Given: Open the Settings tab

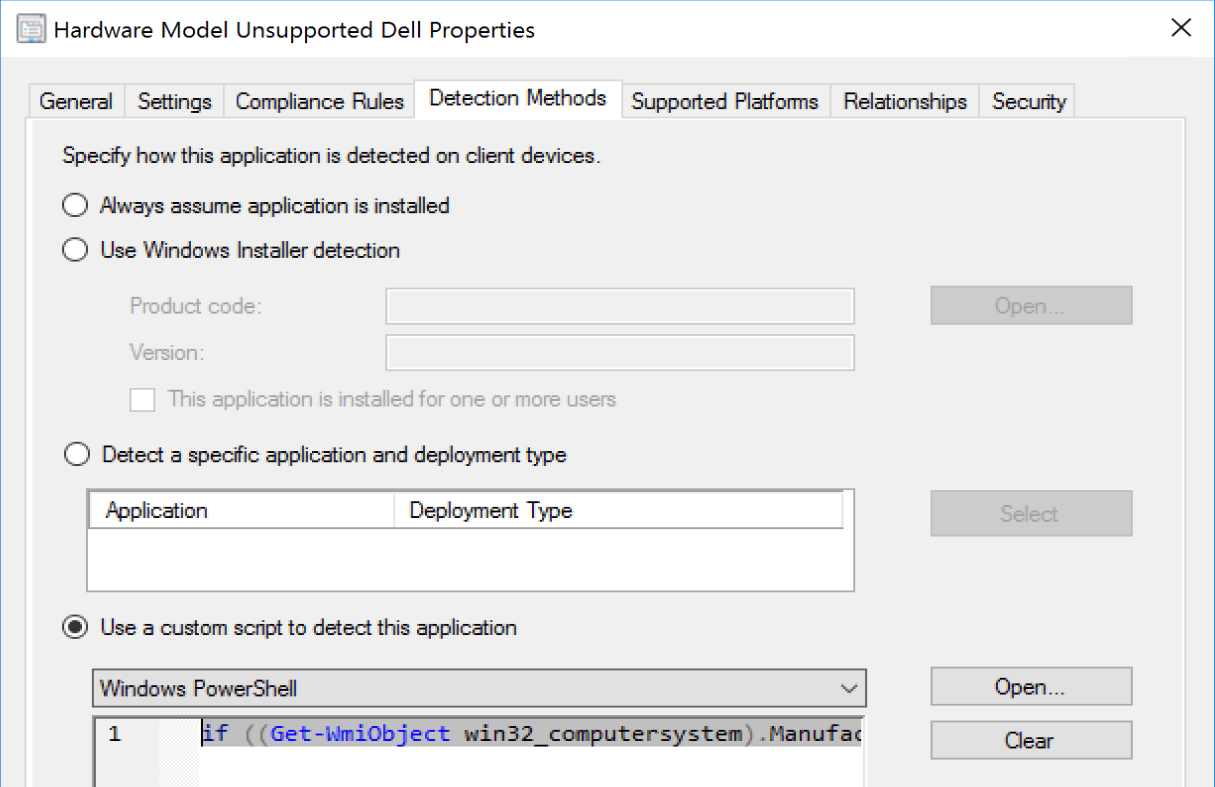Looking at the screenshot, I should tap(175, 102).
